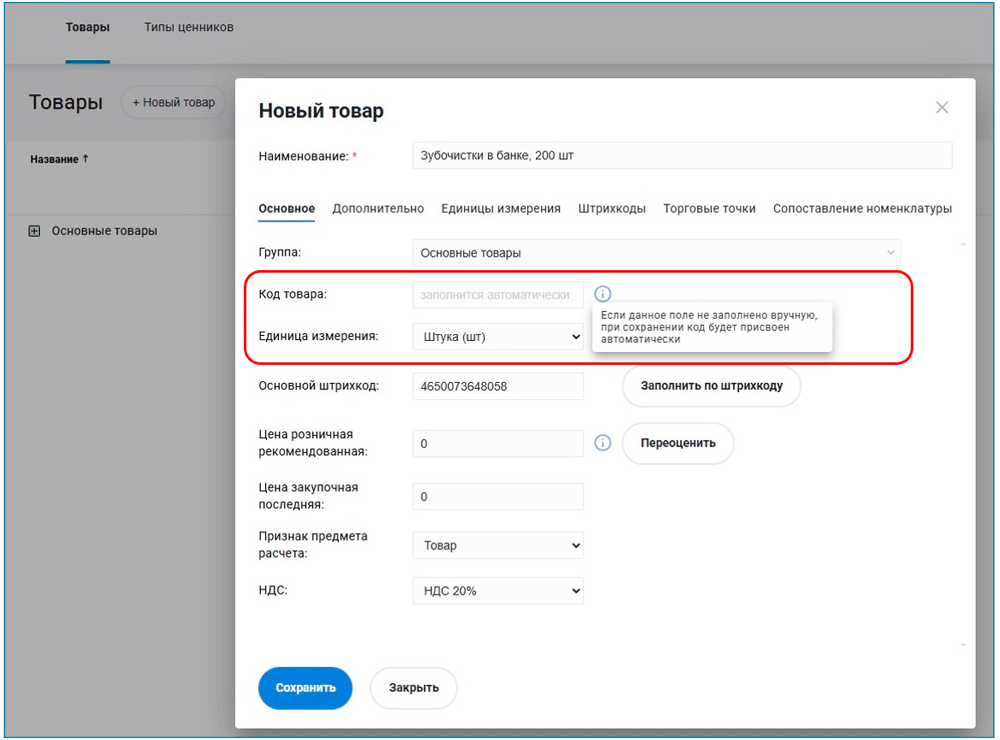Switch to the Единицы измерения tab
1000x740 pixels.
pos(501,209)
